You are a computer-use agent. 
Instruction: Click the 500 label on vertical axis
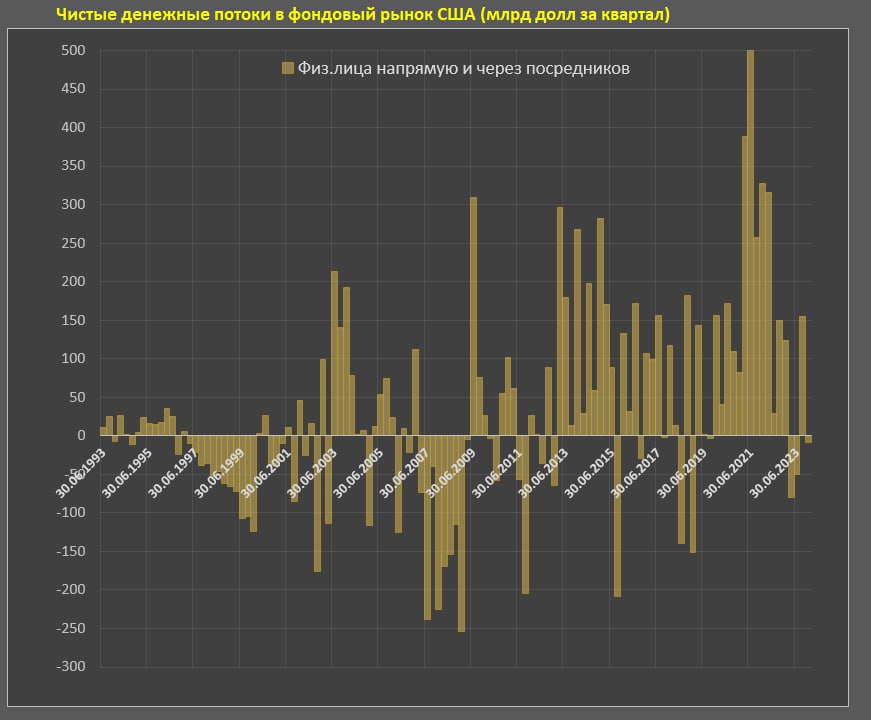coord(73,51)
